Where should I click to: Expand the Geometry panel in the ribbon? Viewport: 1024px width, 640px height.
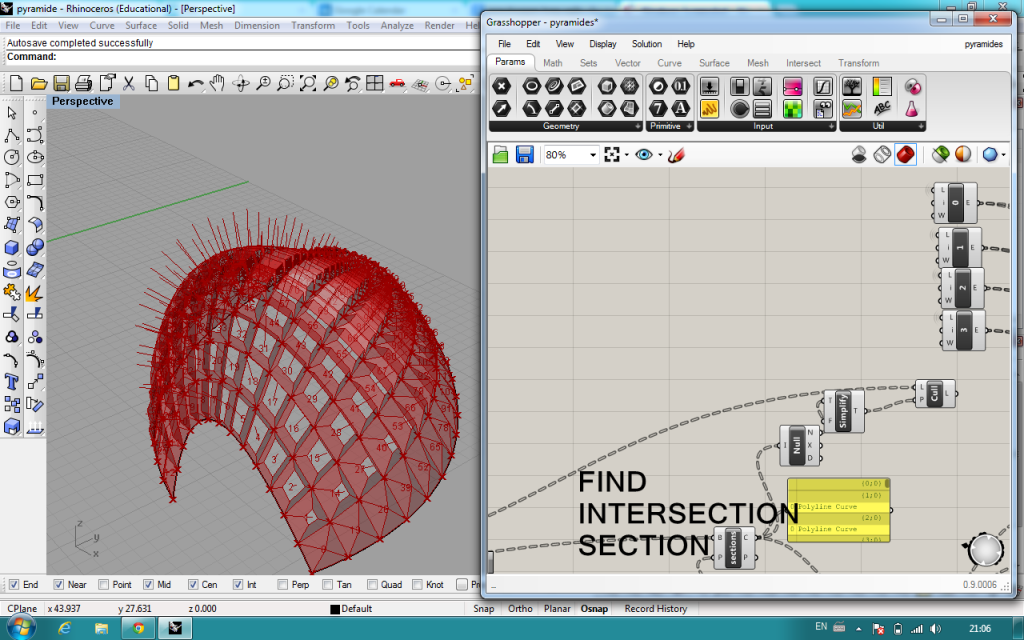click(x=637, y=127)
